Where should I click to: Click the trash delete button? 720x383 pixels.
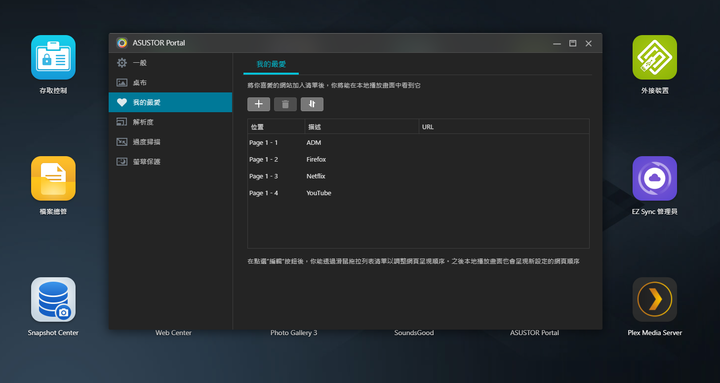coord(285,104)
